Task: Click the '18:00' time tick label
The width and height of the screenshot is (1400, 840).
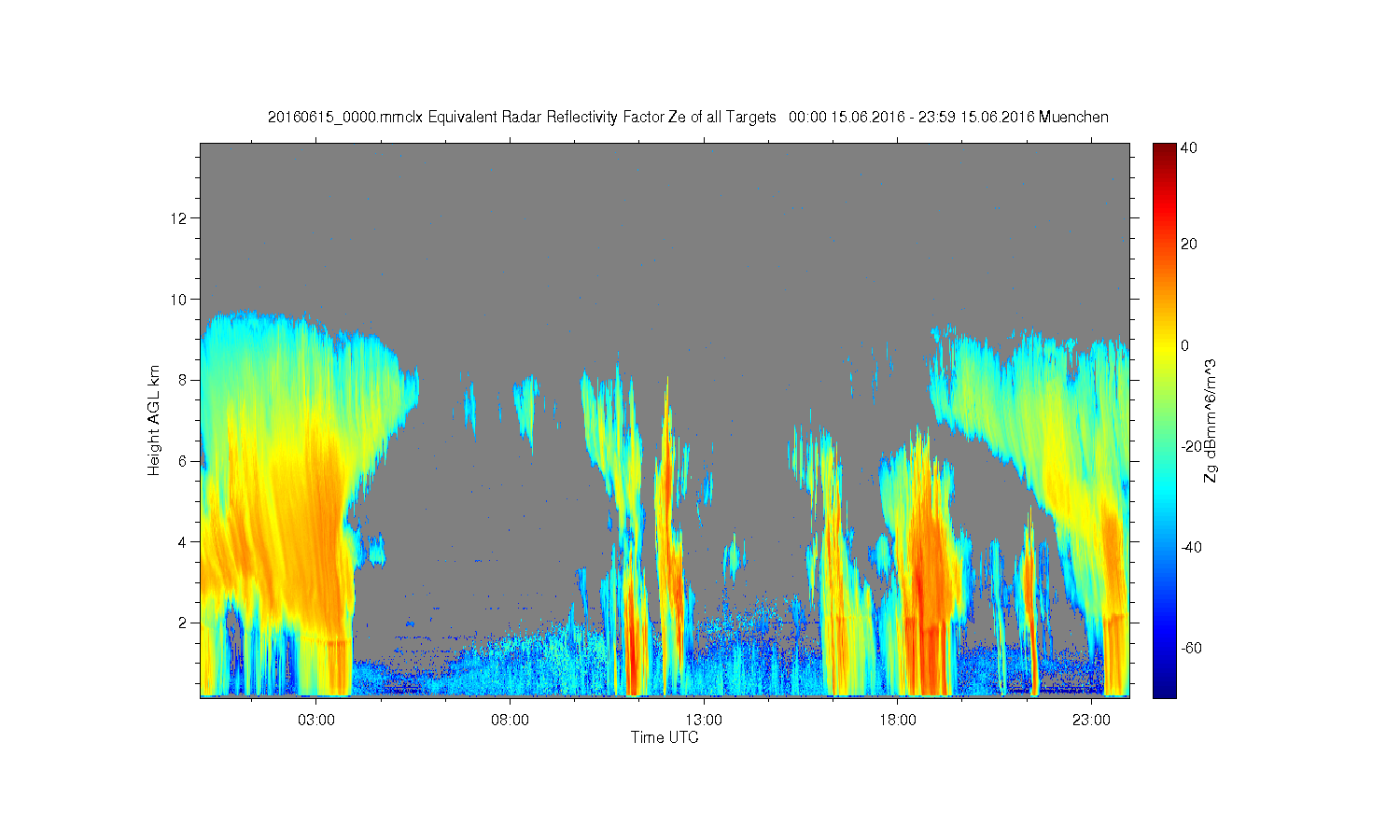Action: point(898,721)
